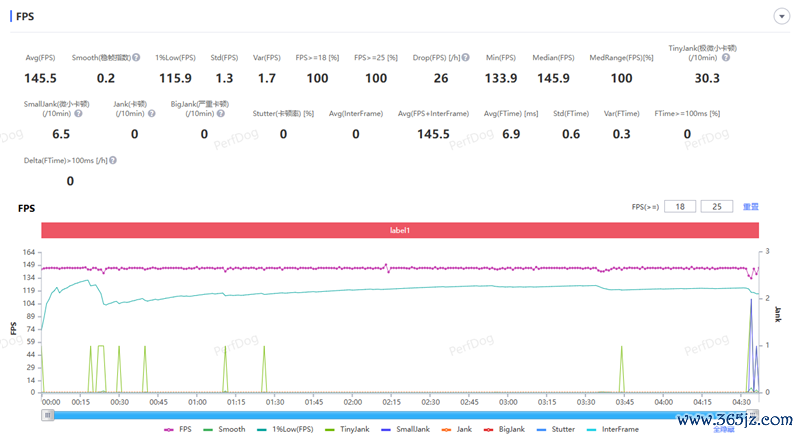Select the red label1 bar

coord(400,230)
